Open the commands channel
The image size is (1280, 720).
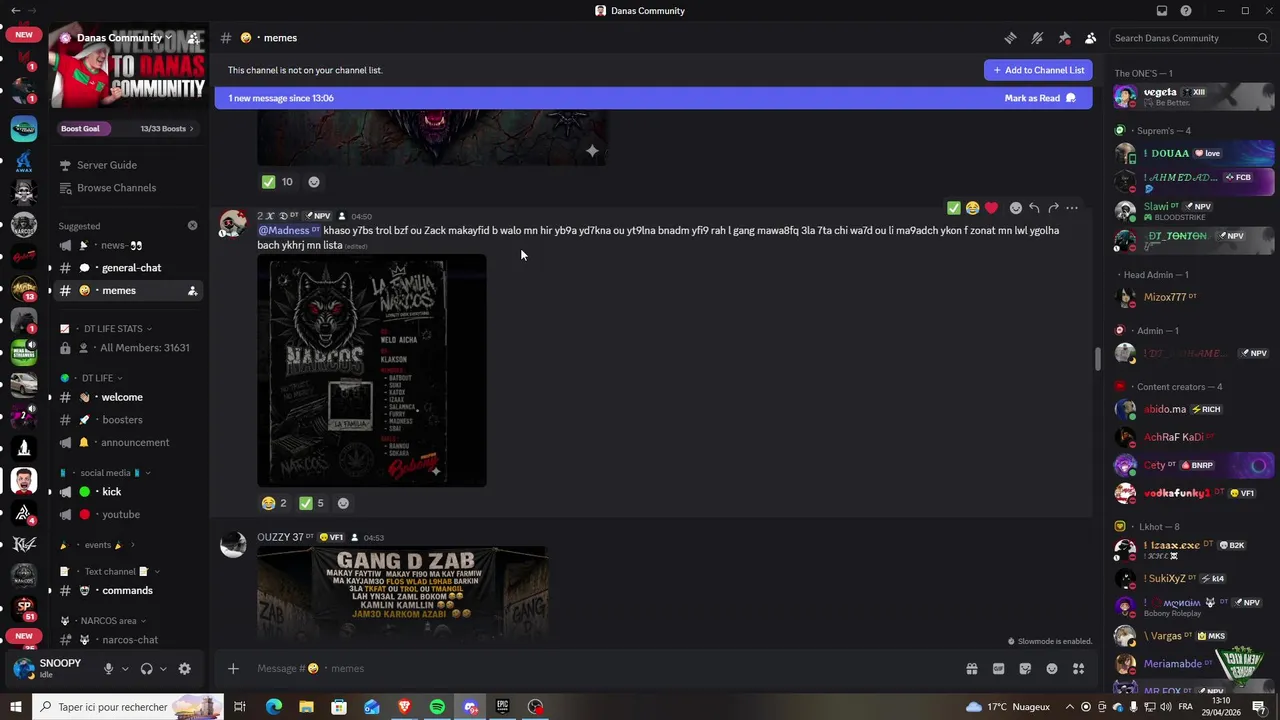[x=127, y=590]
